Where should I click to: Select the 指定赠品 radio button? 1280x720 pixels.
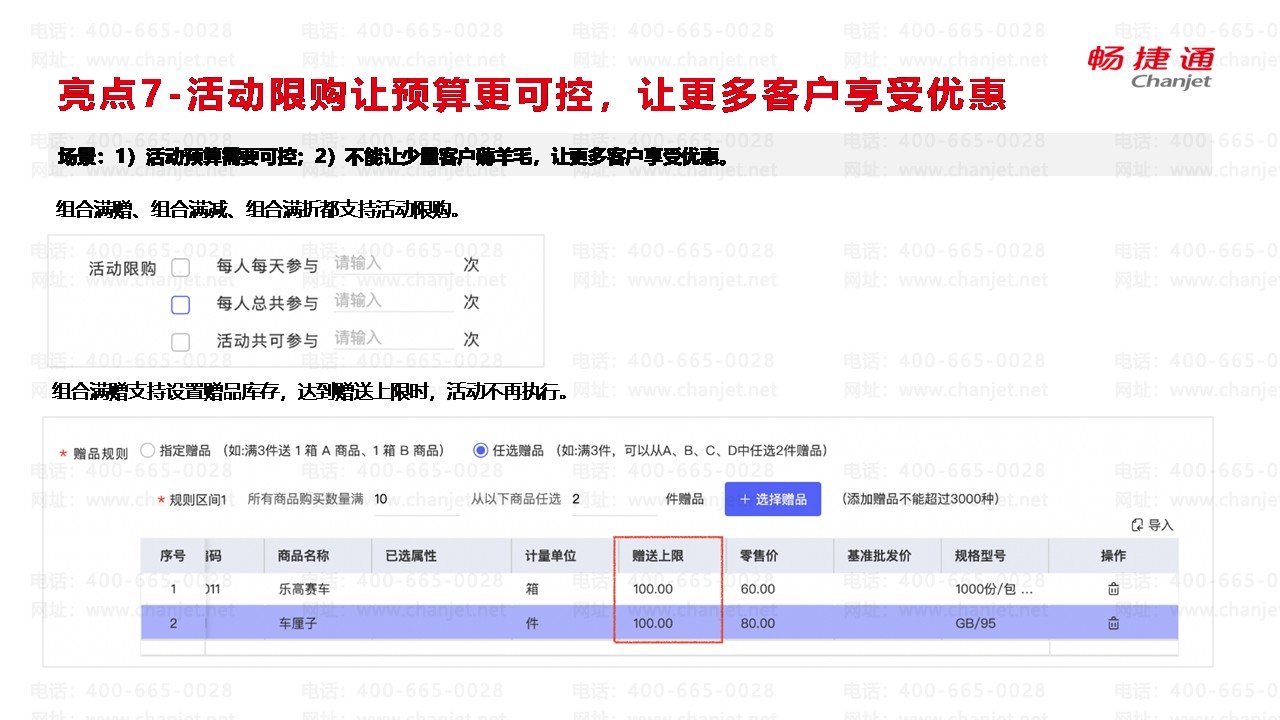click(x=148, y=451)
